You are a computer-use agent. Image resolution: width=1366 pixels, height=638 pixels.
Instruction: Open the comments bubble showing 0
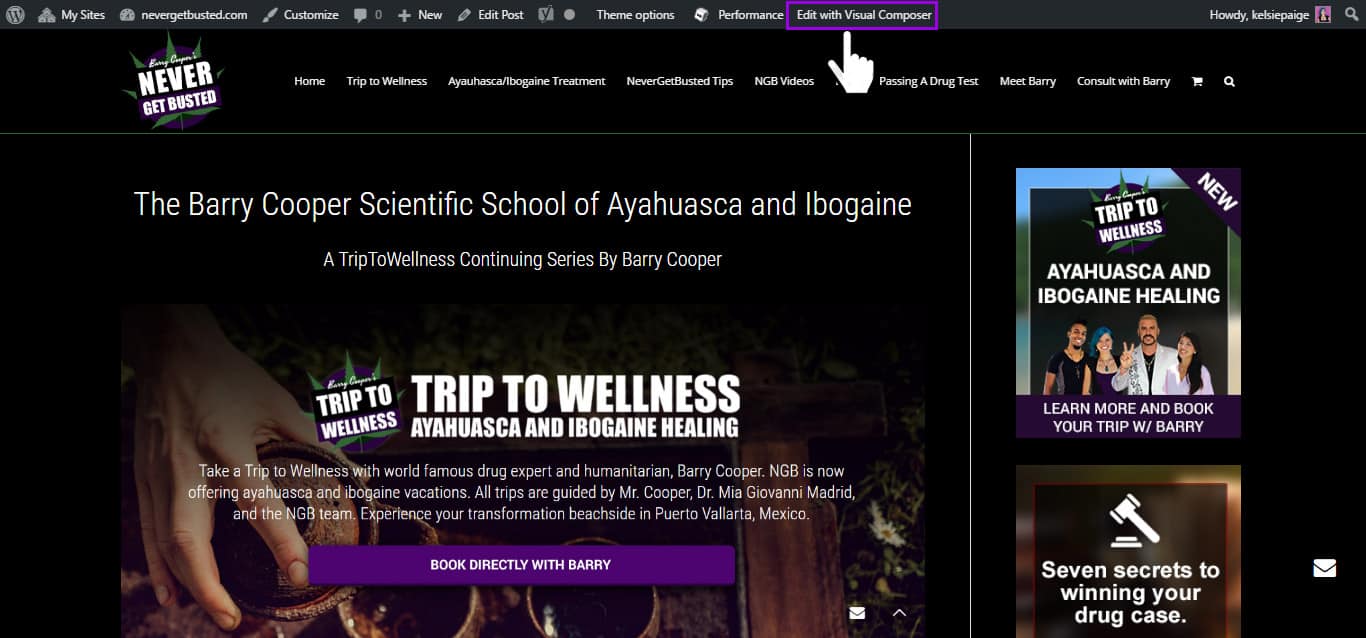click(x=367, y=15)
